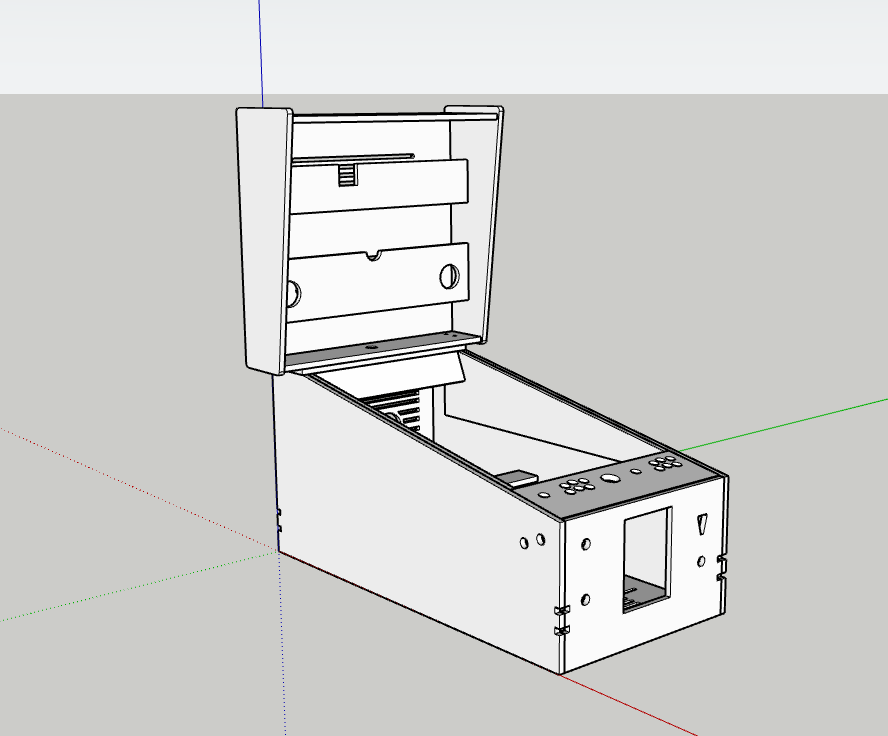888x736 pixels.
Task: Click the left side panel of the backbox
Action: click(x=261, y=240)
